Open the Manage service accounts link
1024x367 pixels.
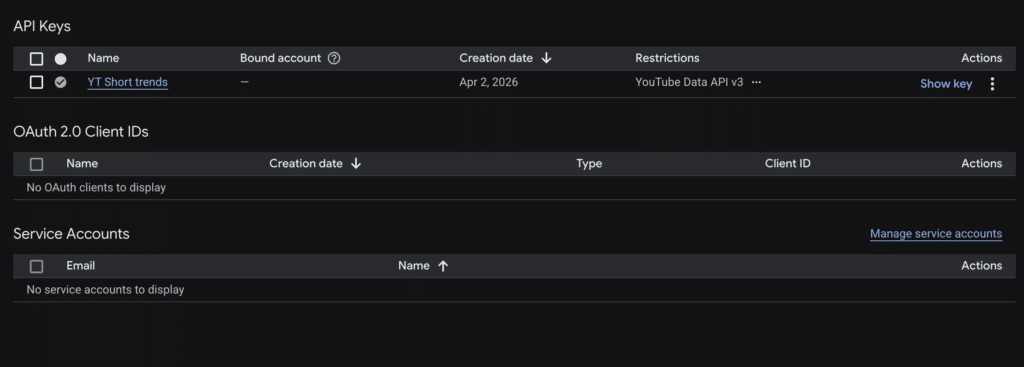pos(936,234)
